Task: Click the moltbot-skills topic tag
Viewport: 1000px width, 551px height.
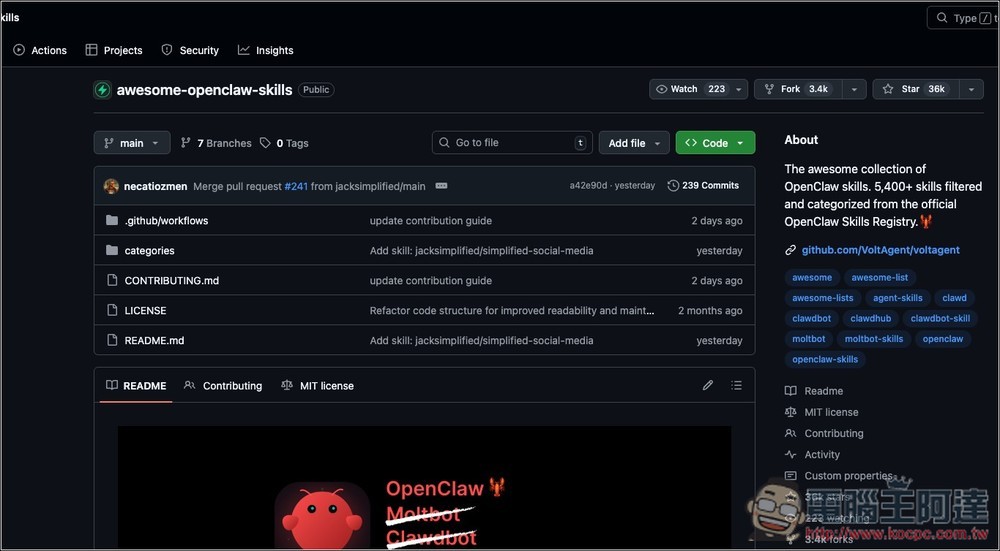Action: click(874, 339)
